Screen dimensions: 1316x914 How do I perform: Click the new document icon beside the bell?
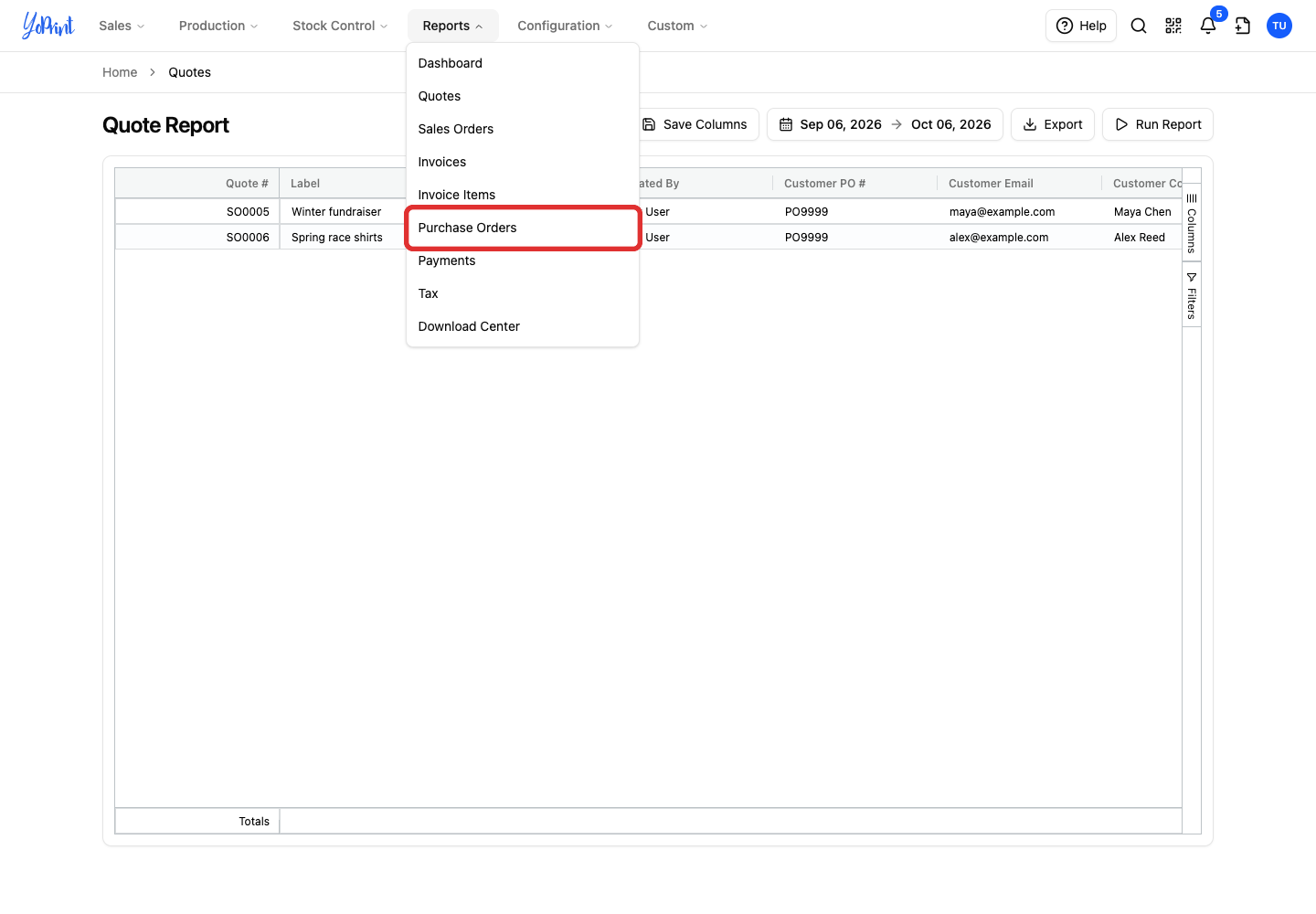pyautogui.click(x=1243, y=26)
